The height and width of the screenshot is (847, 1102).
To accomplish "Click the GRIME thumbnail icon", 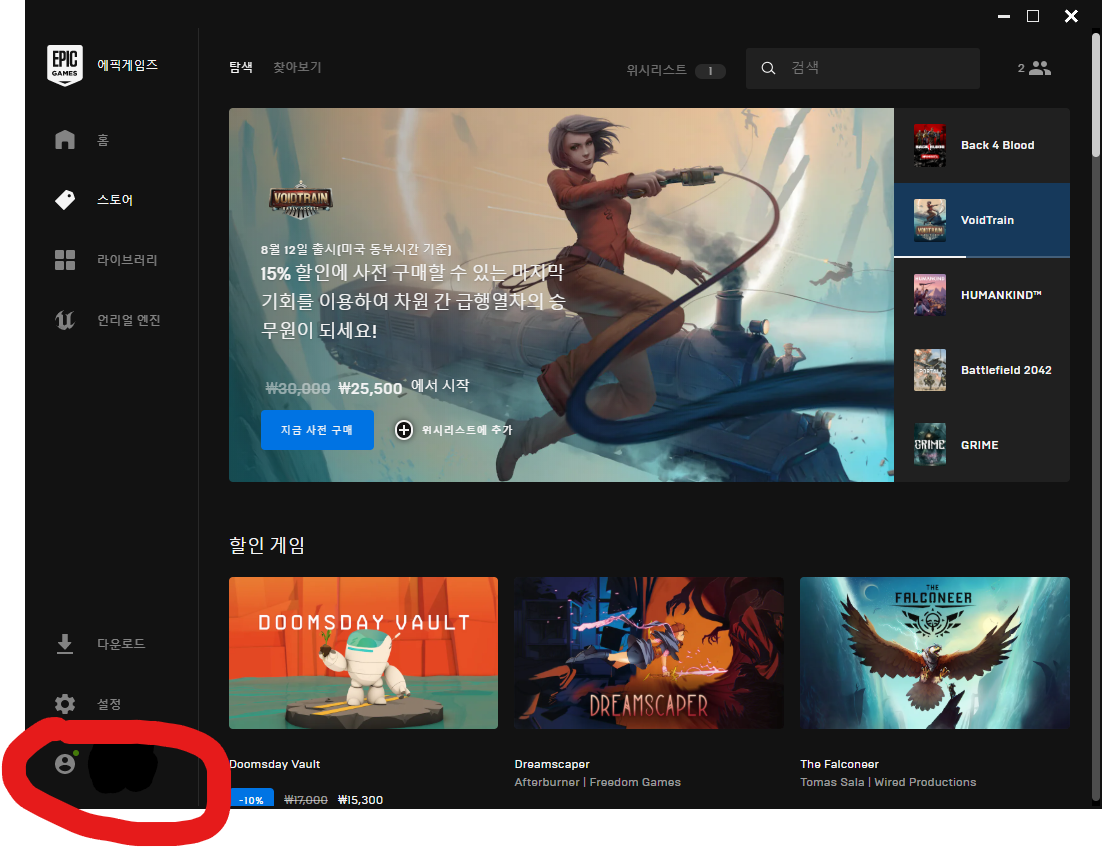I will 929,444.
